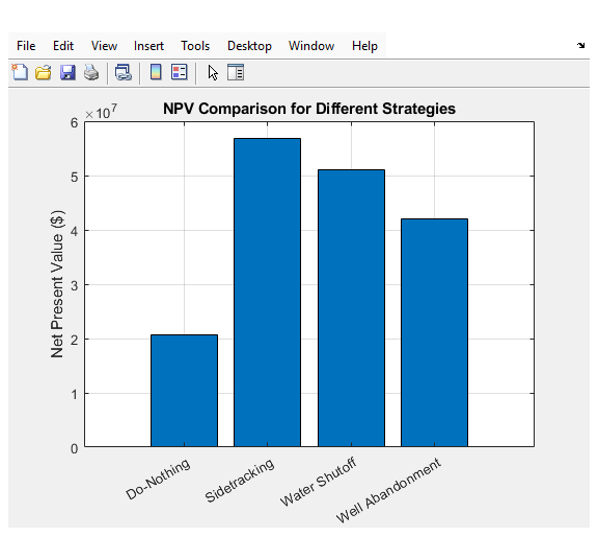598x536 pixels.
Task: Open the Tools menu
Action: [x=195, y=46]
